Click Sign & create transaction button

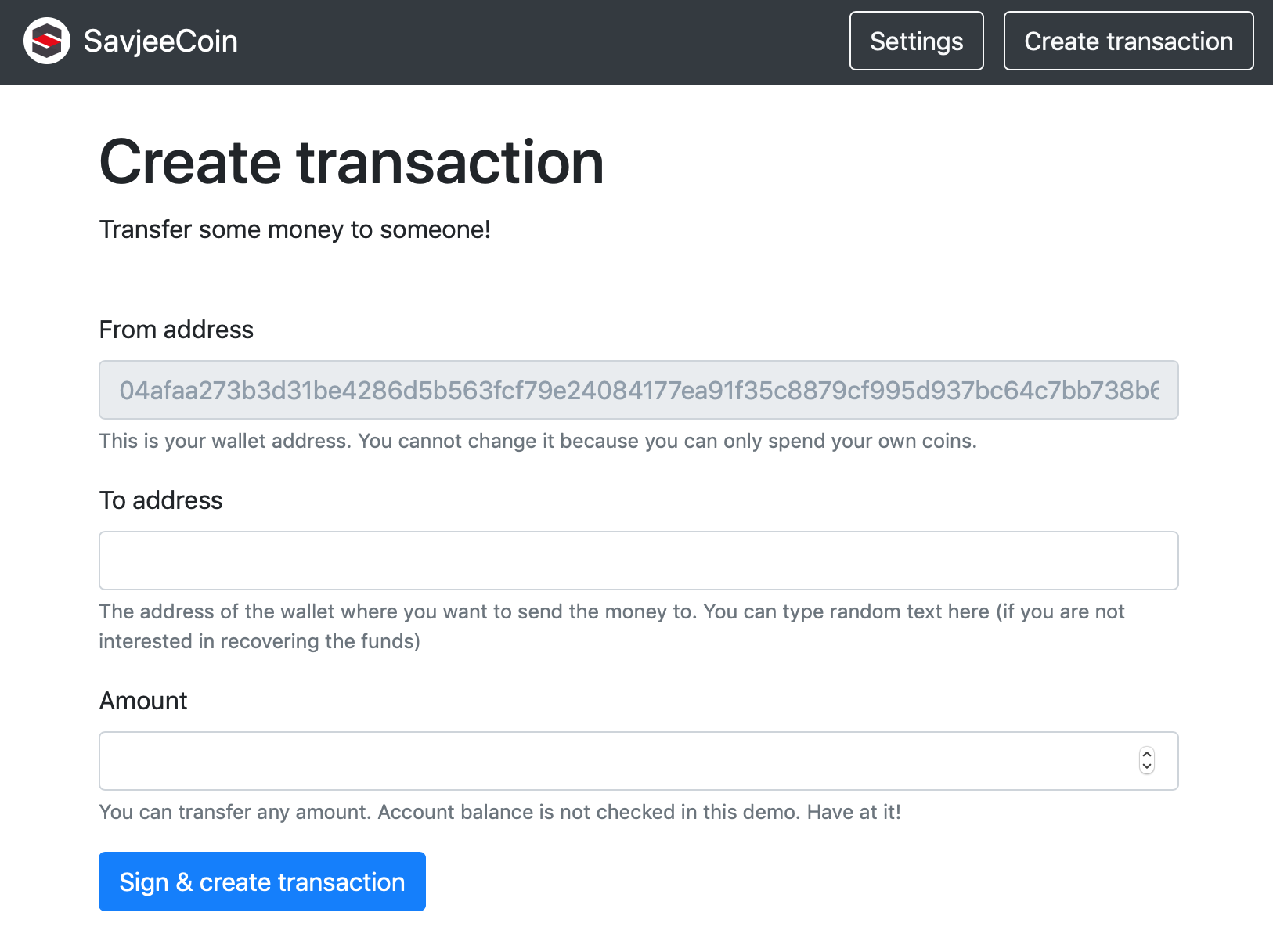(262, 882)
